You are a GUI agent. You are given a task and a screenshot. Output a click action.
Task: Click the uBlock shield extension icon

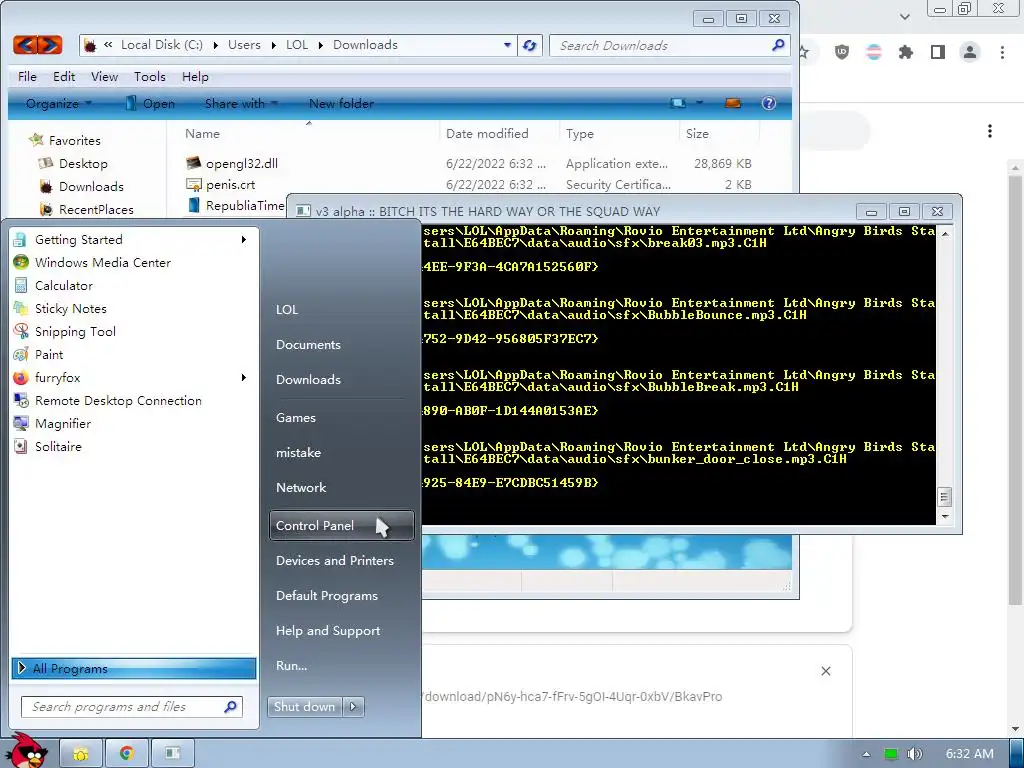(842, 52)
